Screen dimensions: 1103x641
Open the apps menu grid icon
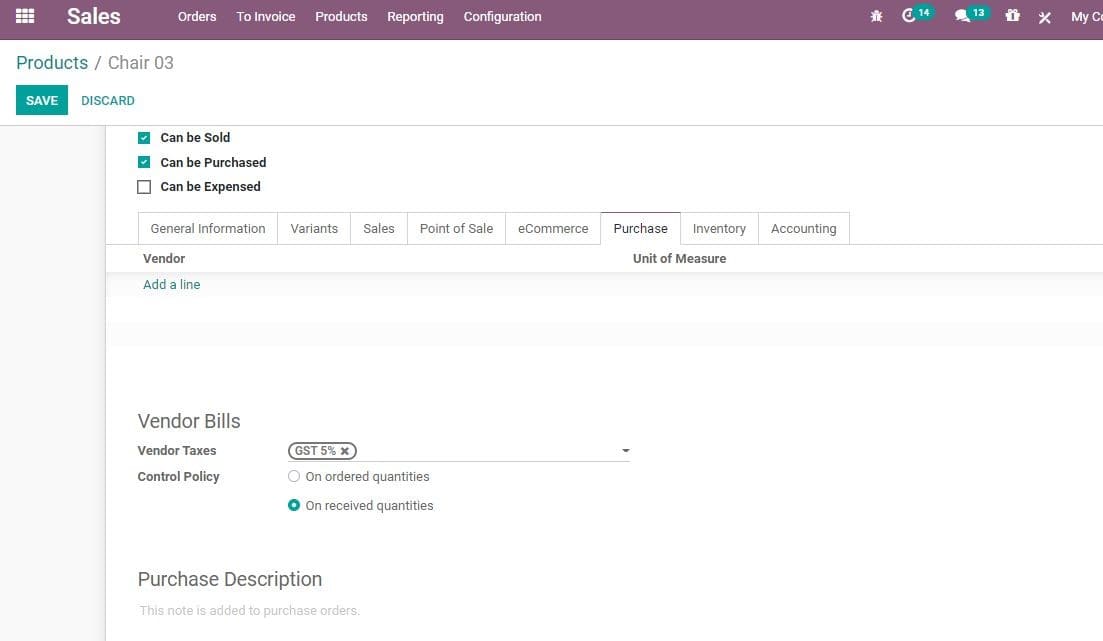click(x=24, y=16)
